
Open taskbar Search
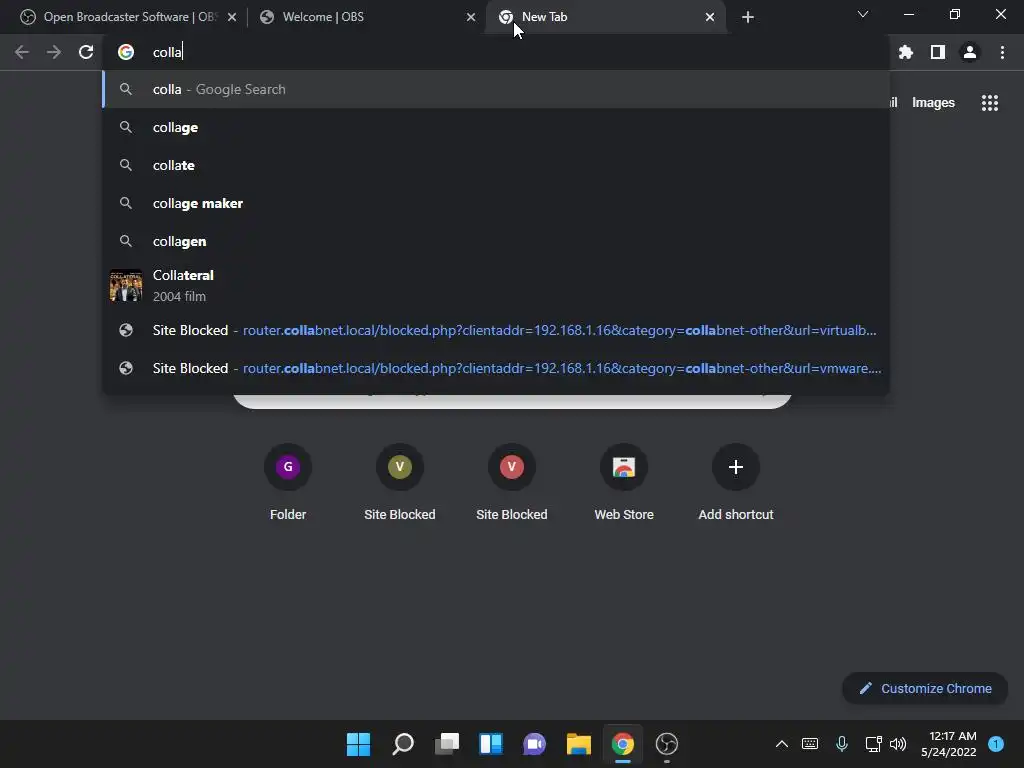click(403, 744)
